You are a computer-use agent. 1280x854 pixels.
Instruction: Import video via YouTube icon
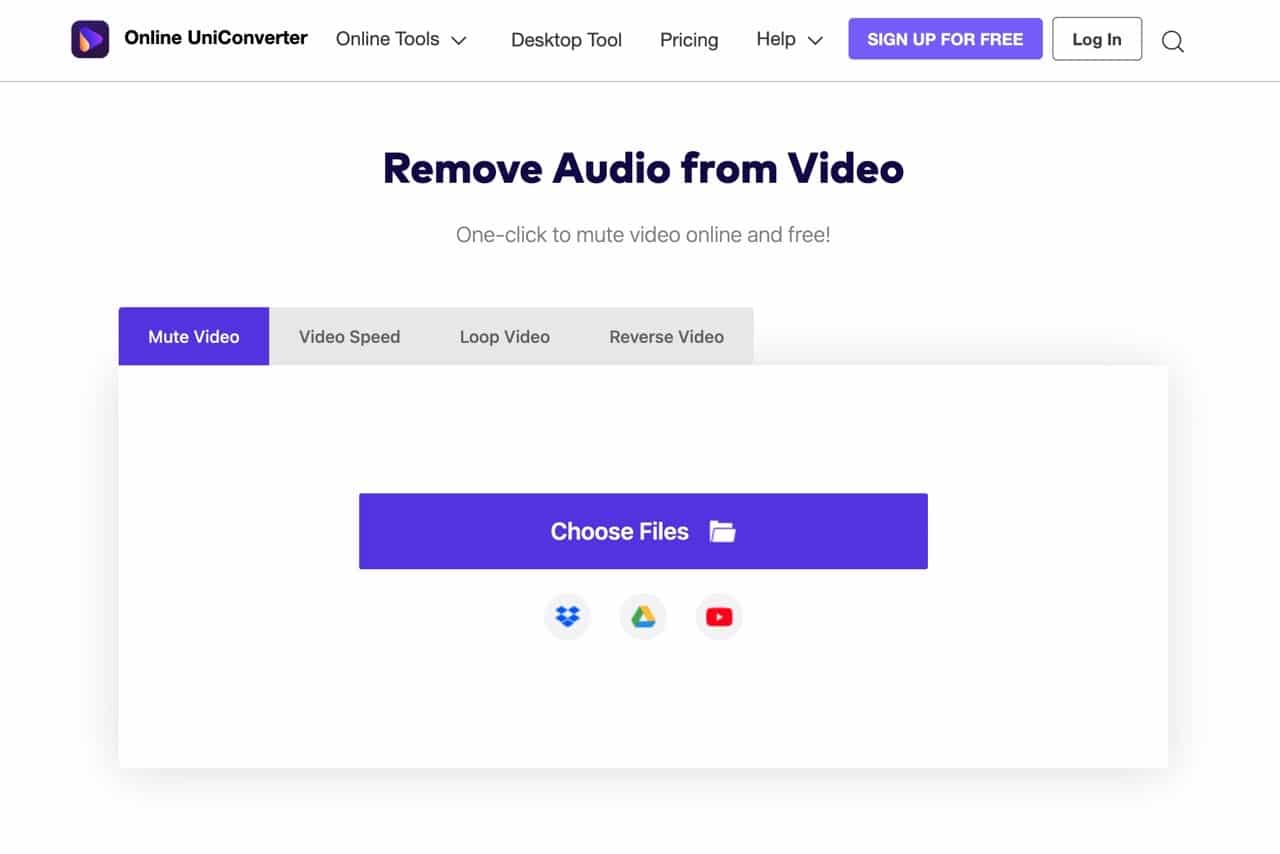[x=719, y=617]
